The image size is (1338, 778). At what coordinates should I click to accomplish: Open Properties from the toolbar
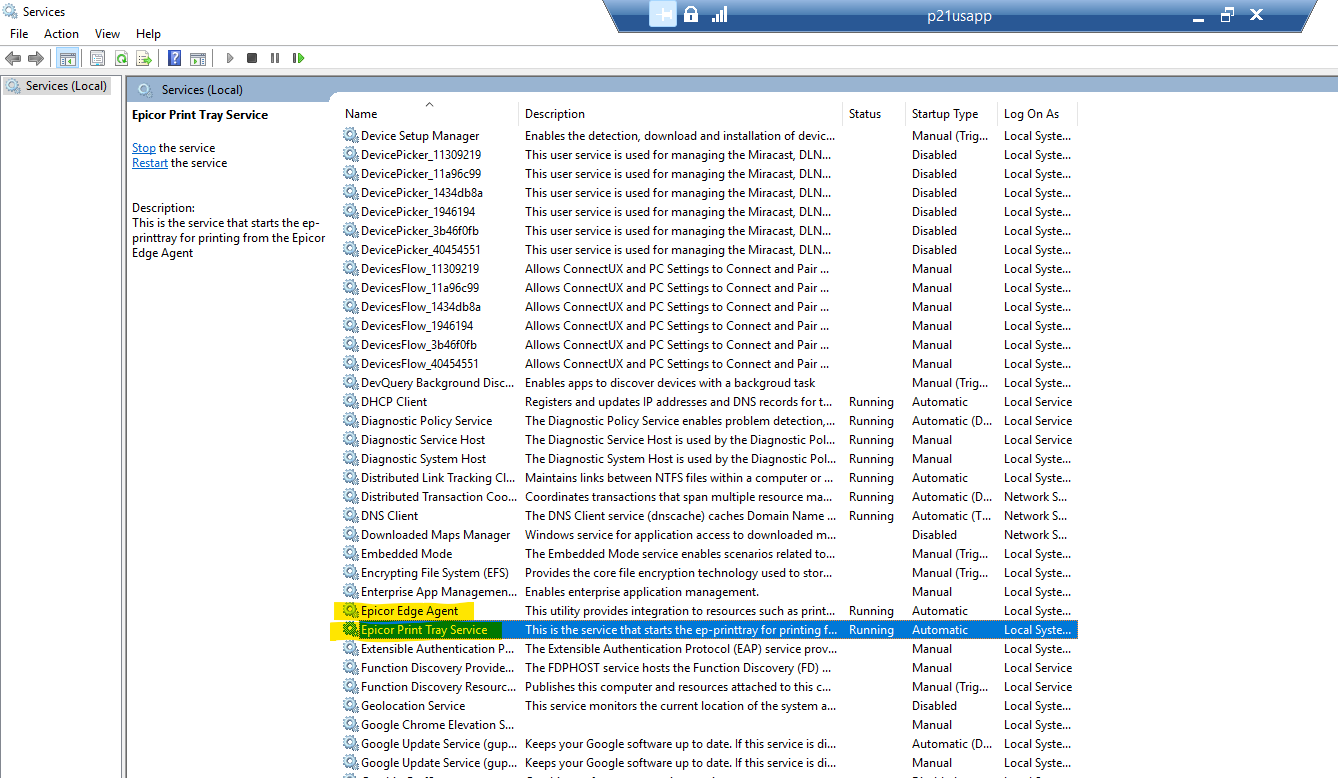pyautogui.click(x=97, y=59)
